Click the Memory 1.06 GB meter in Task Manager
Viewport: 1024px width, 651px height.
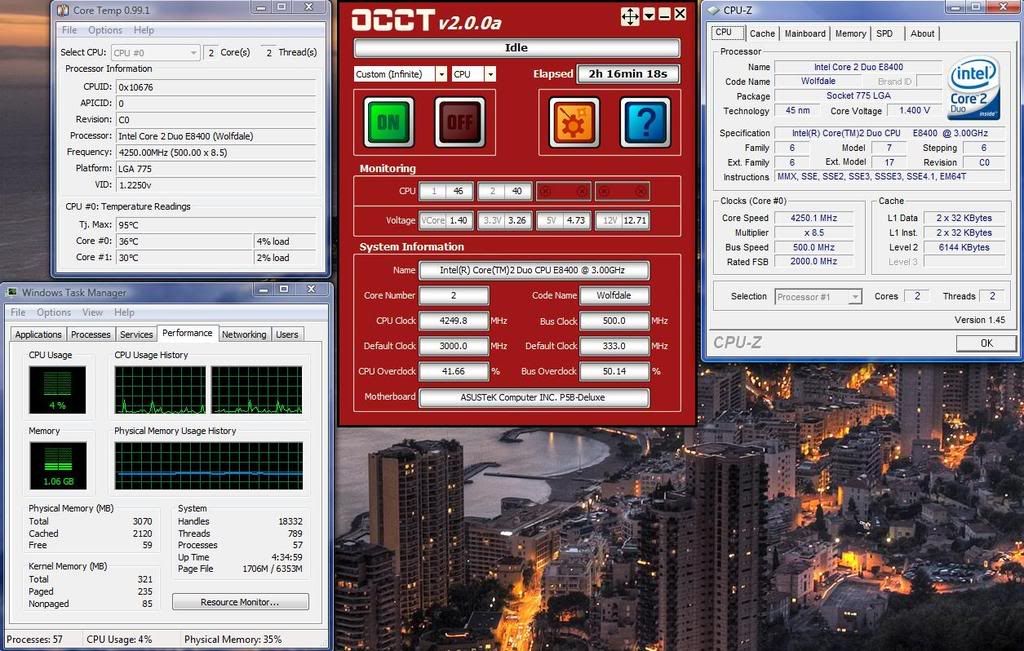pyautogui.click(x=57, y=466)
